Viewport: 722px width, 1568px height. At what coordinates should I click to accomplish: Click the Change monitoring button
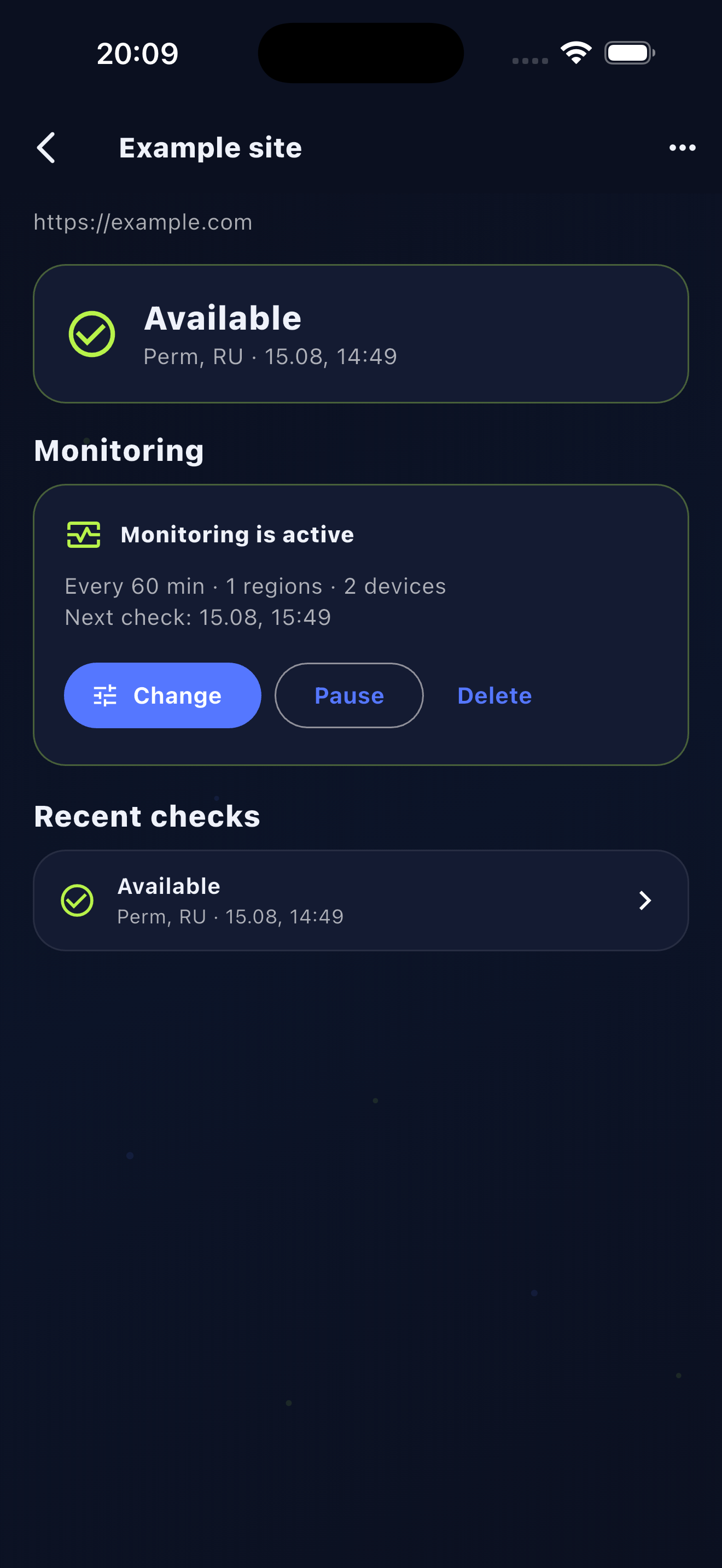(162, 696)
